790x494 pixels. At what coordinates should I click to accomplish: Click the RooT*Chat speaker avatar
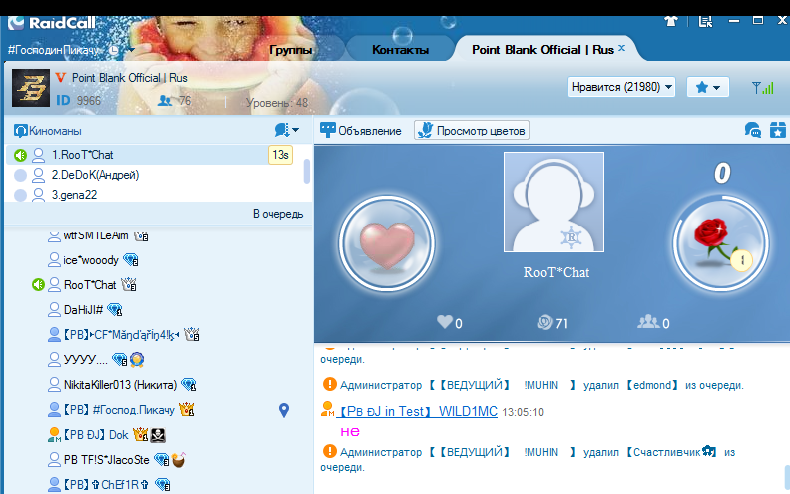554,202
